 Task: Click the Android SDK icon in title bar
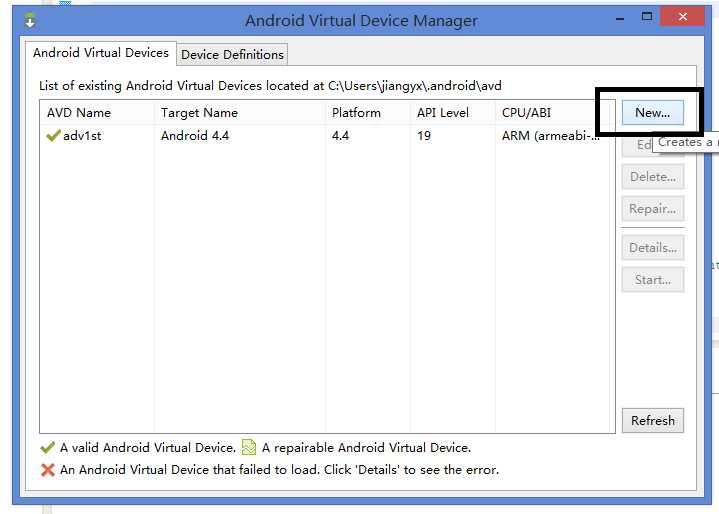30,21
